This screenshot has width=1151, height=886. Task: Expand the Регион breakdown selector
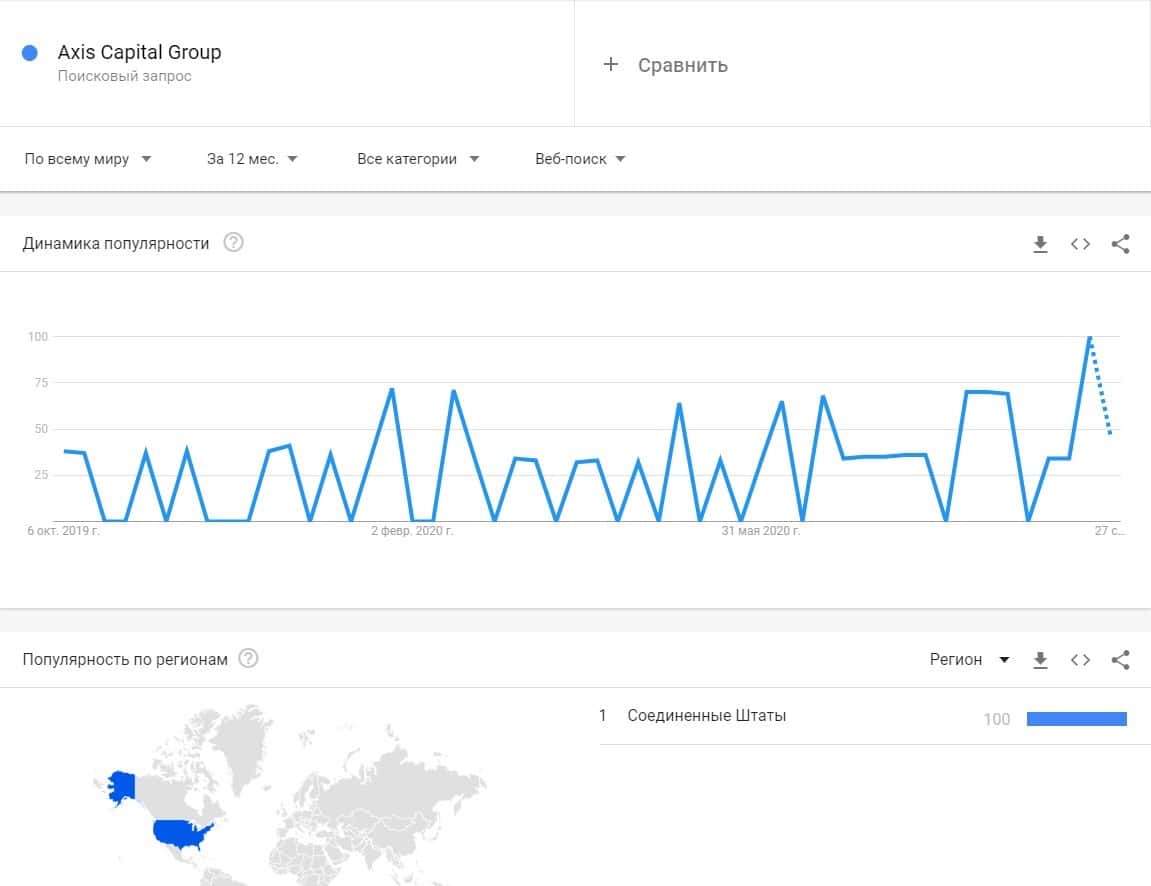click(969, 660)
